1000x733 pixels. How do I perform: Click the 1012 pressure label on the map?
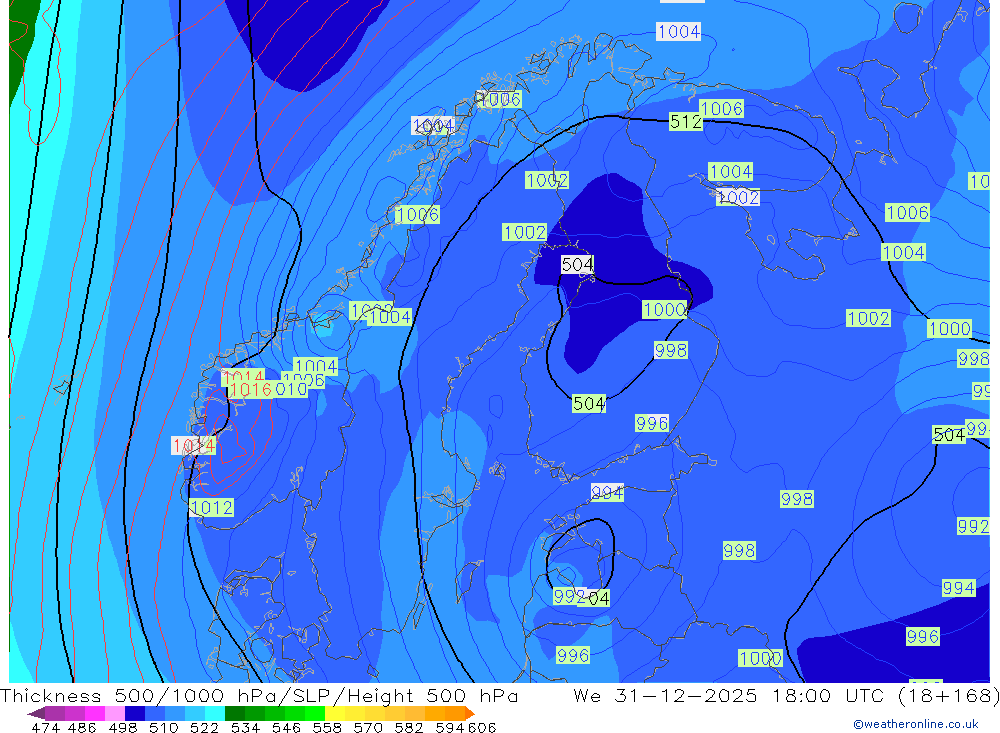212,508
